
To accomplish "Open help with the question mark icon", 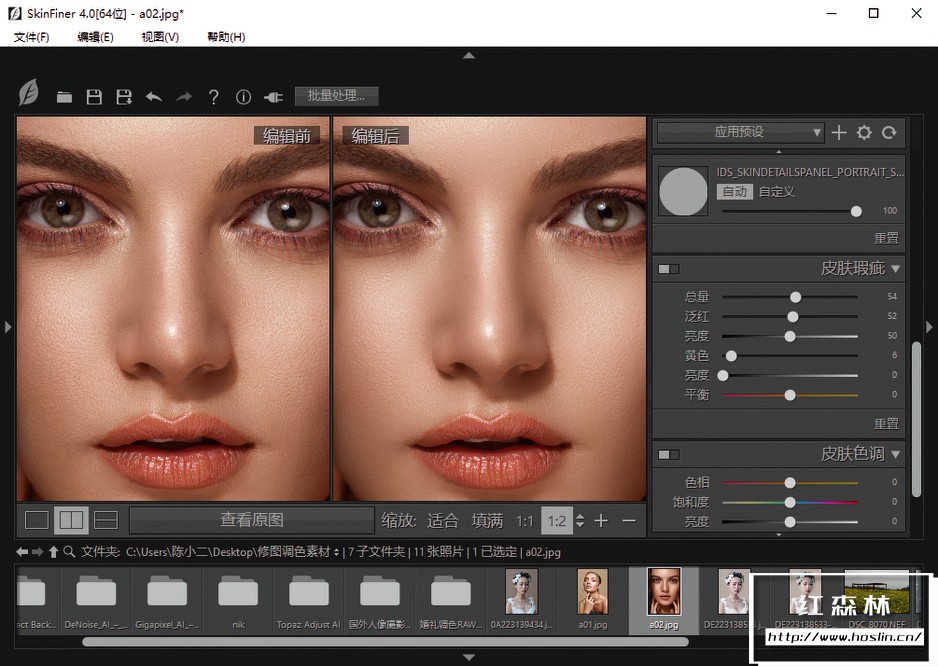I will tap(213, 97).
